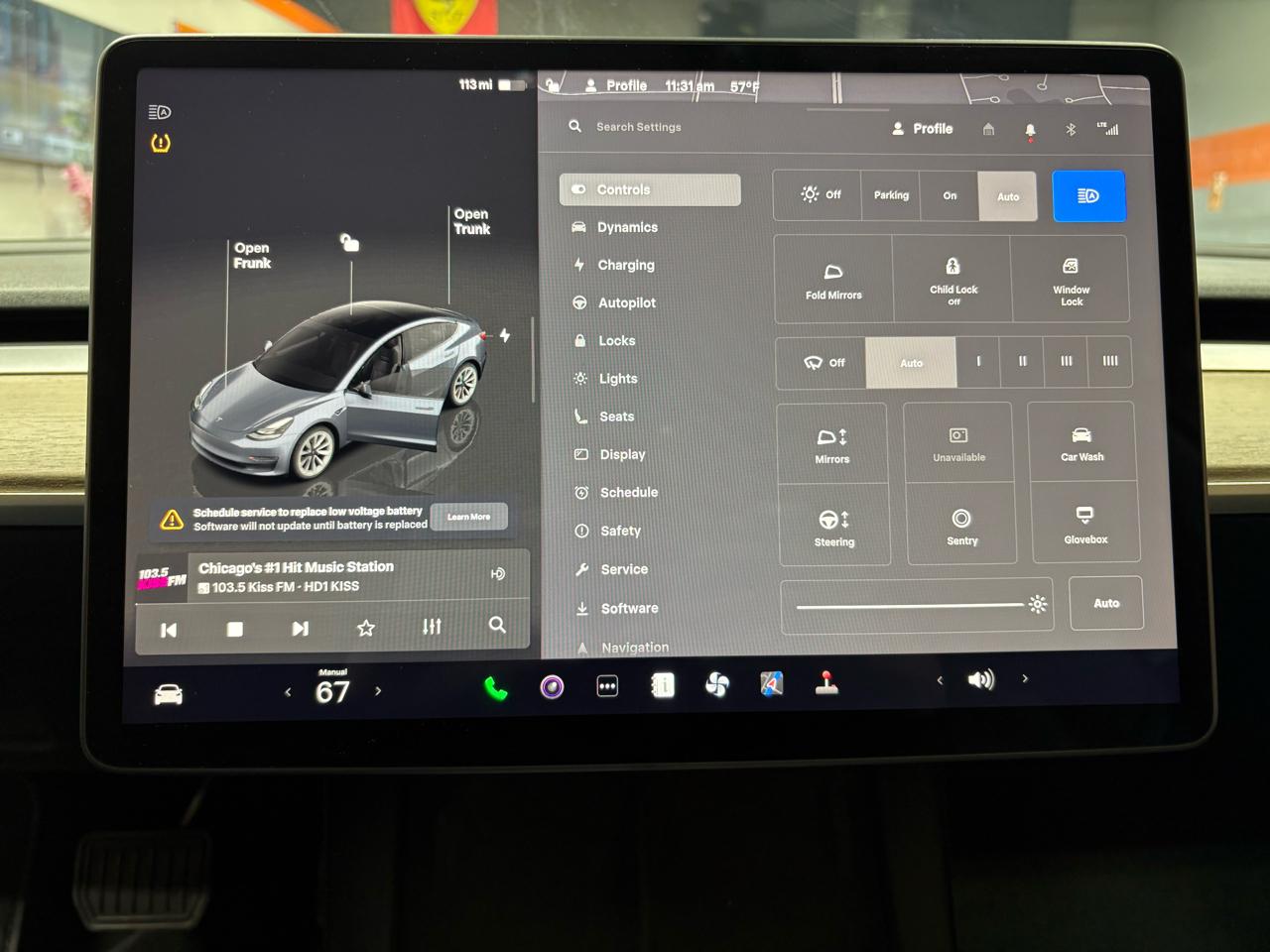Open the phone app in bottom bar
Screen dimensions: 1270x952
pyautogui.click(x=496, y=688)
